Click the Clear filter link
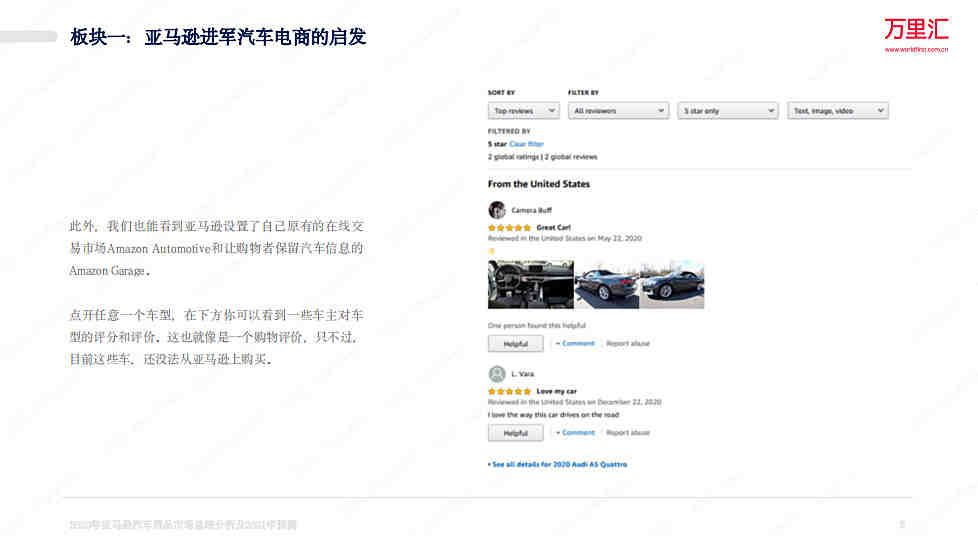Image resolution: width=978 pixels, height=536 pixels. (526, 144)
